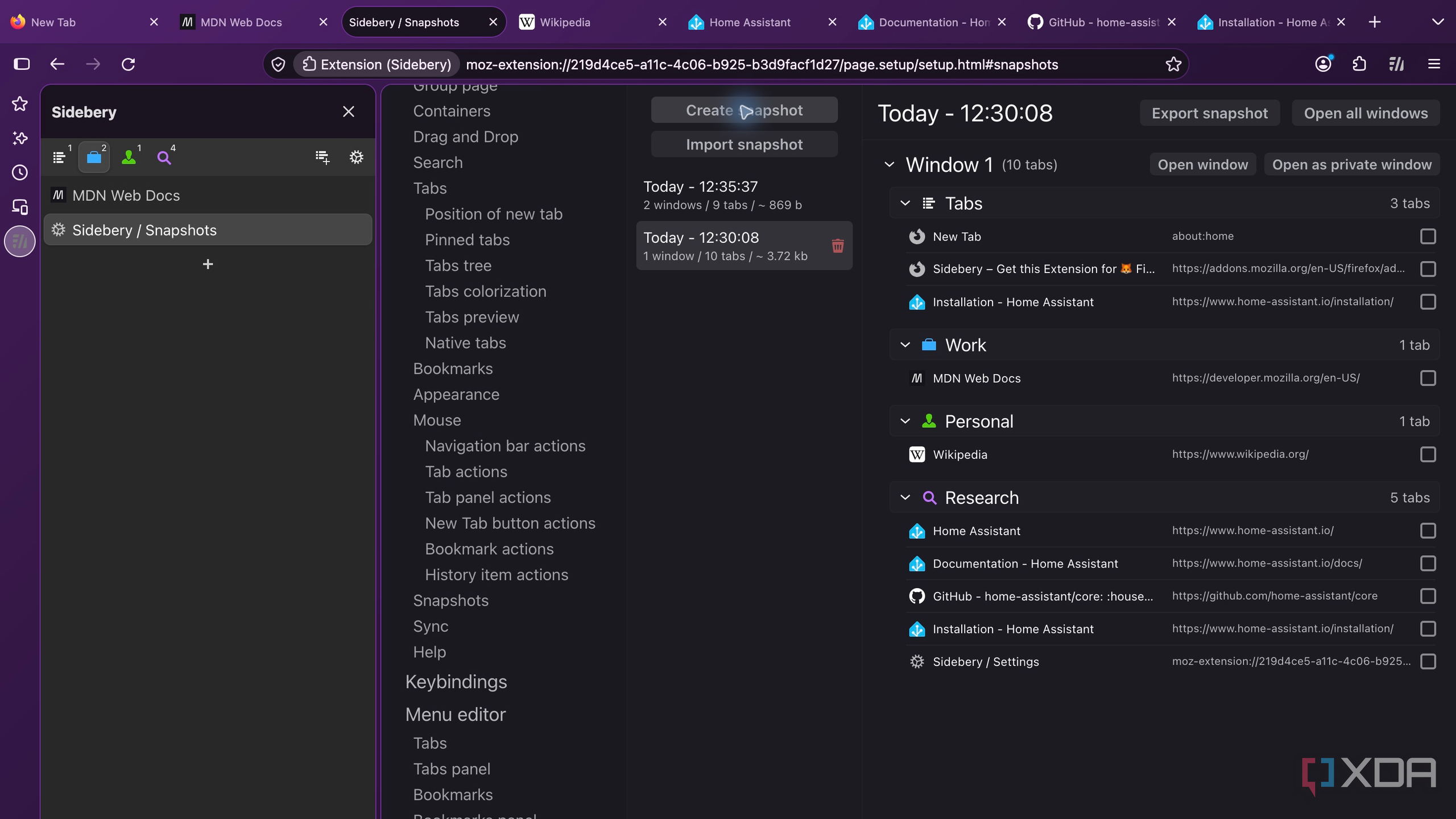Check the Sidebery / Settings tab checkbox
1456x819 pixels.
pyautogui.click(x=1428, y=661)
